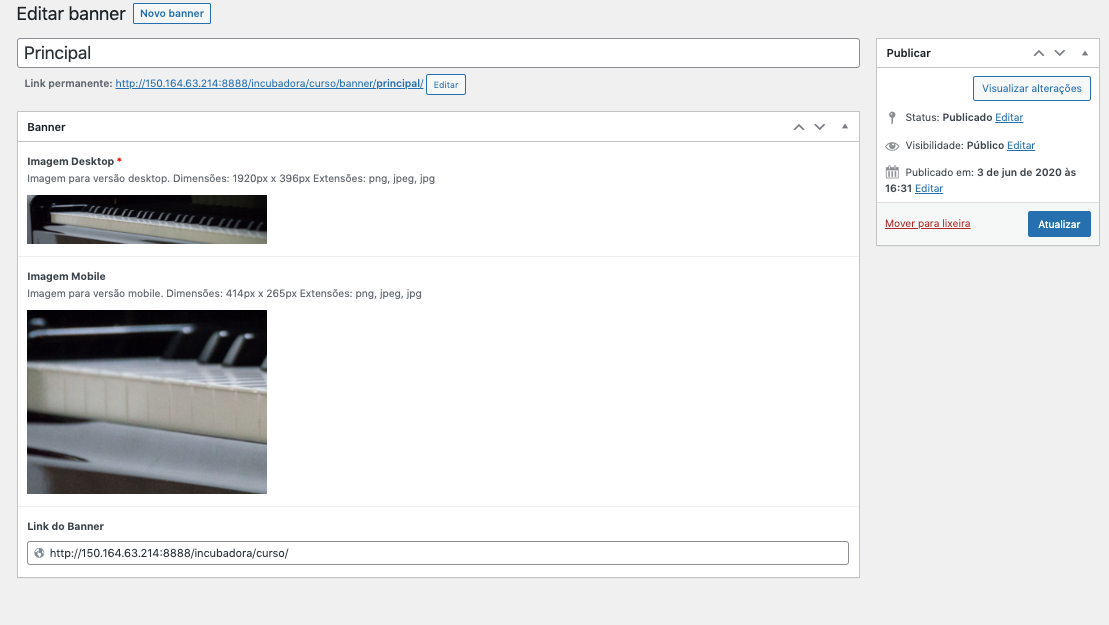Viewport: 1109px width, 625px height.
Task: Edit the publish date via Editar link
Action: (929, 188)
